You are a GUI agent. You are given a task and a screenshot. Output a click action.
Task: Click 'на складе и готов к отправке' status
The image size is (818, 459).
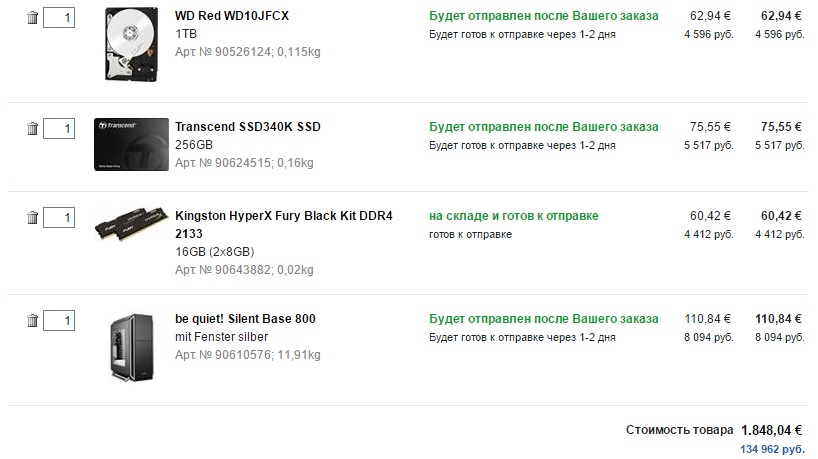coord(514,216)
